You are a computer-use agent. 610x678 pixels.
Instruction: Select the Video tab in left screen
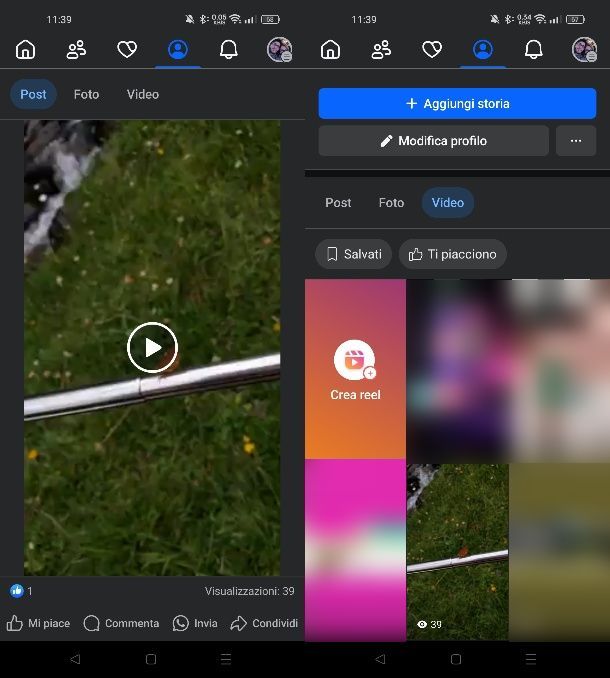coord(143,94)
